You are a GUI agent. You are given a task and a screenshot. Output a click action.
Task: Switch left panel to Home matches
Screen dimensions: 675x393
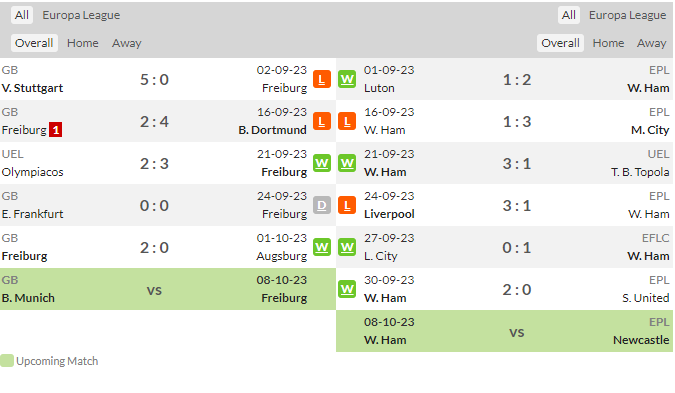tap(83, 43)
